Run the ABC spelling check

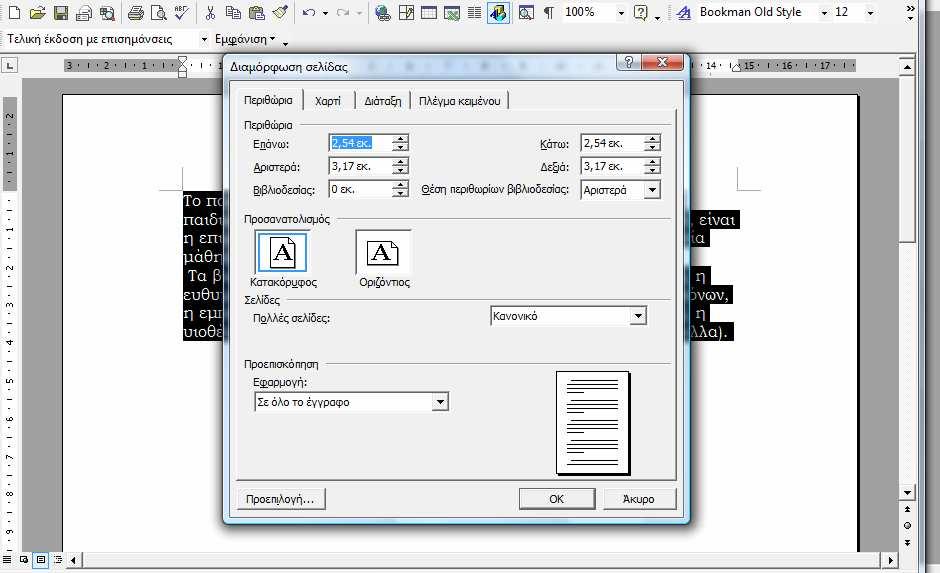(181, 13)
